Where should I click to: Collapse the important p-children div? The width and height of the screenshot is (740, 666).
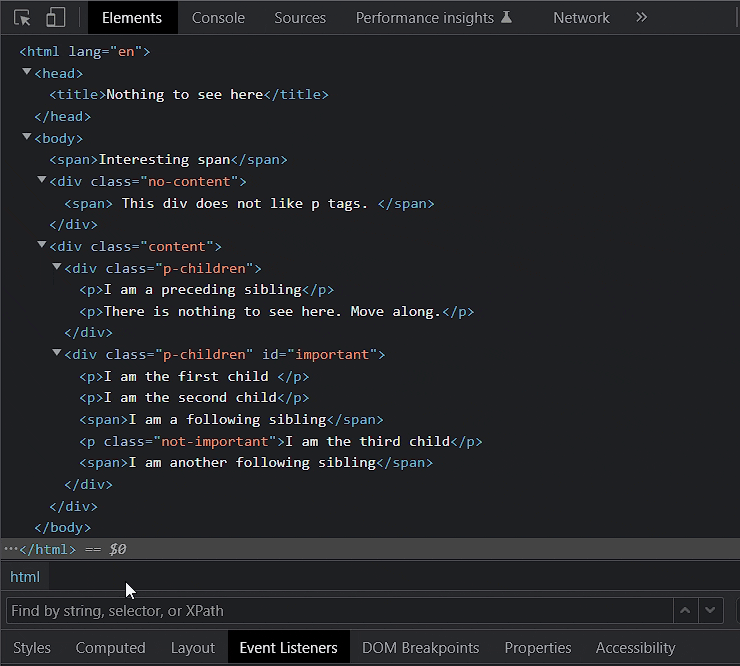[57, 353]
